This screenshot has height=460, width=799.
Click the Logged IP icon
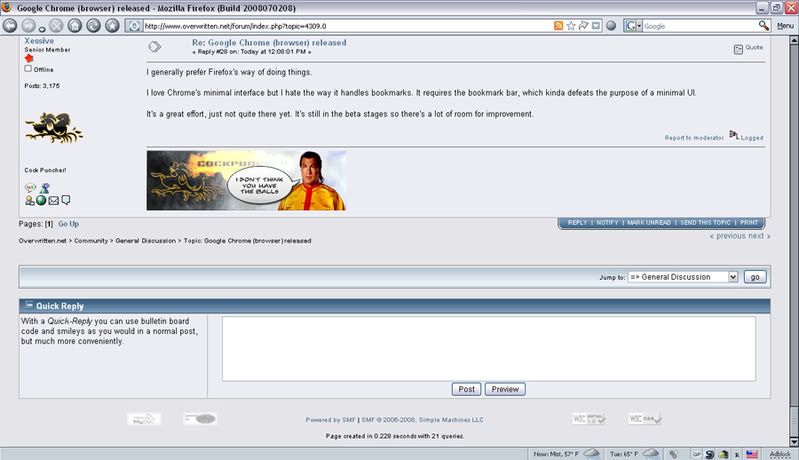tap(734, 134)
